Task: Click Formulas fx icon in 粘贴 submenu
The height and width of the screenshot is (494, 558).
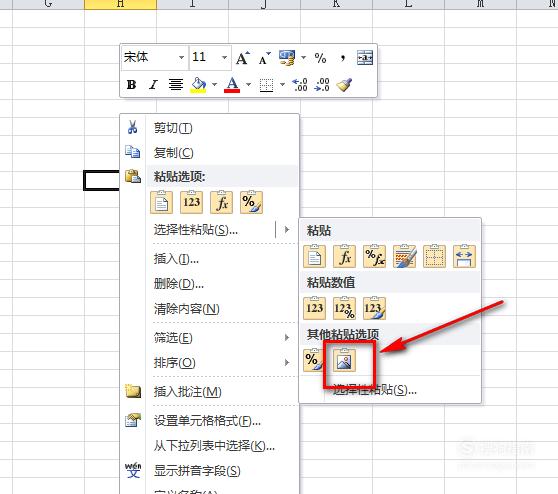Action: coord(344,256)
